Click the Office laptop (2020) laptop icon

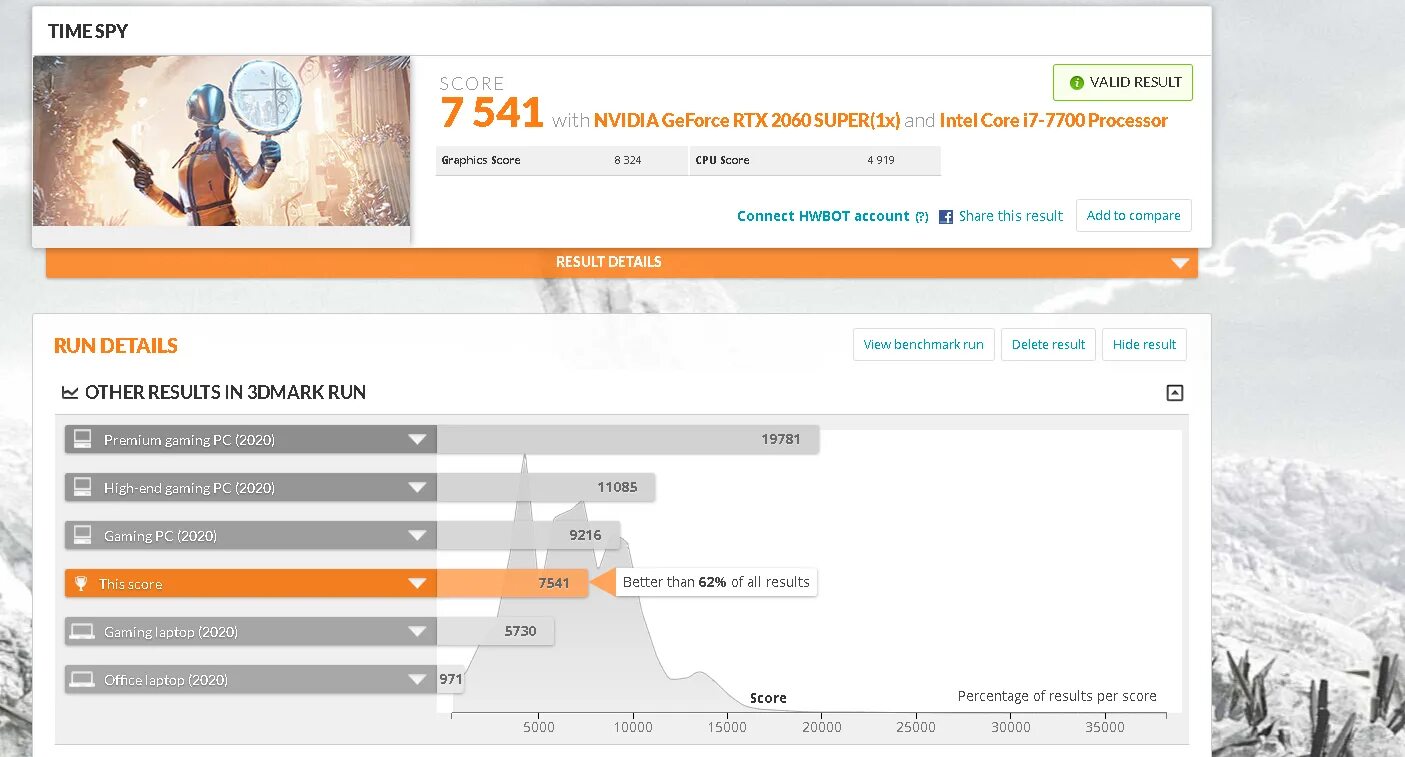pyautogui.click(x=82, y=680)
